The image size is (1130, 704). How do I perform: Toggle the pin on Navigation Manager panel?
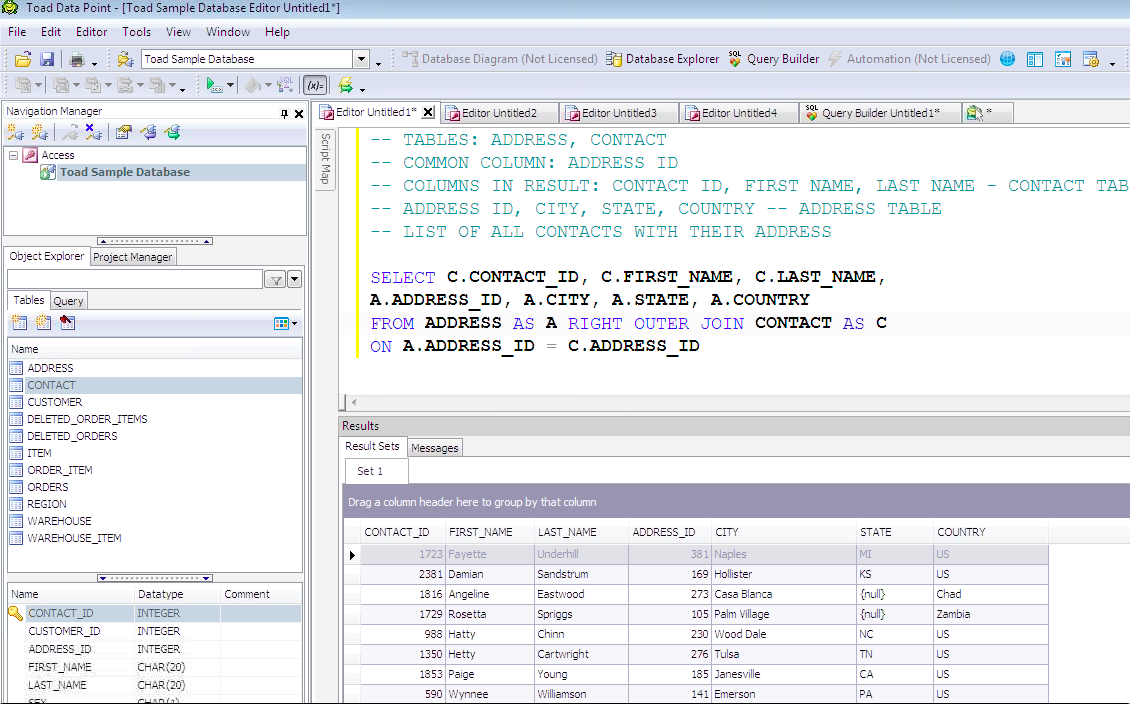point(284,114)
